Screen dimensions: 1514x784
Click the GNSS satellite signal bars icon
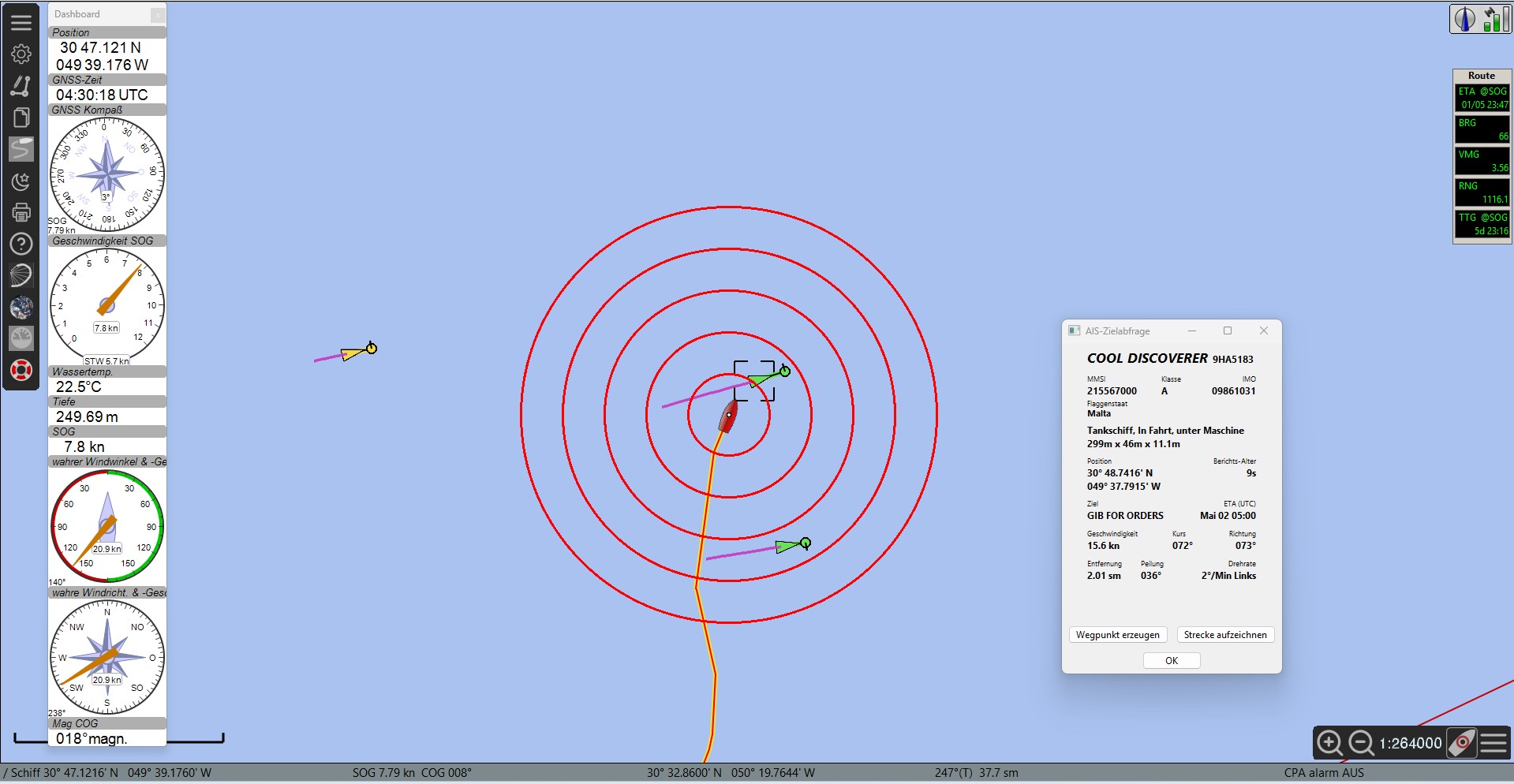(x=1495, y=19)
